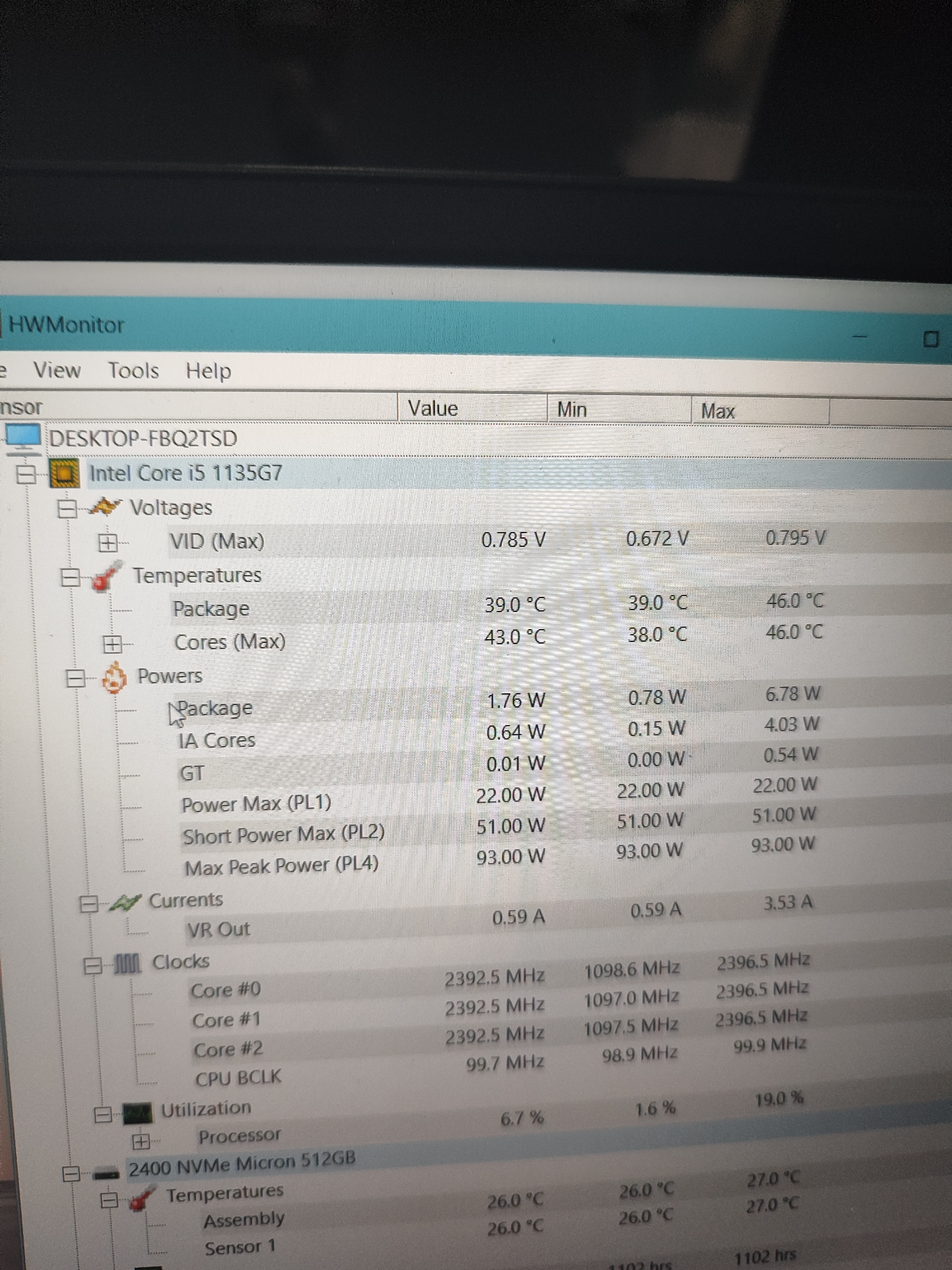The width and height of the screenshot is (952, 1270).
Task: Click the 22.00 W PL1 current value
Action: [x=511, y=796]
